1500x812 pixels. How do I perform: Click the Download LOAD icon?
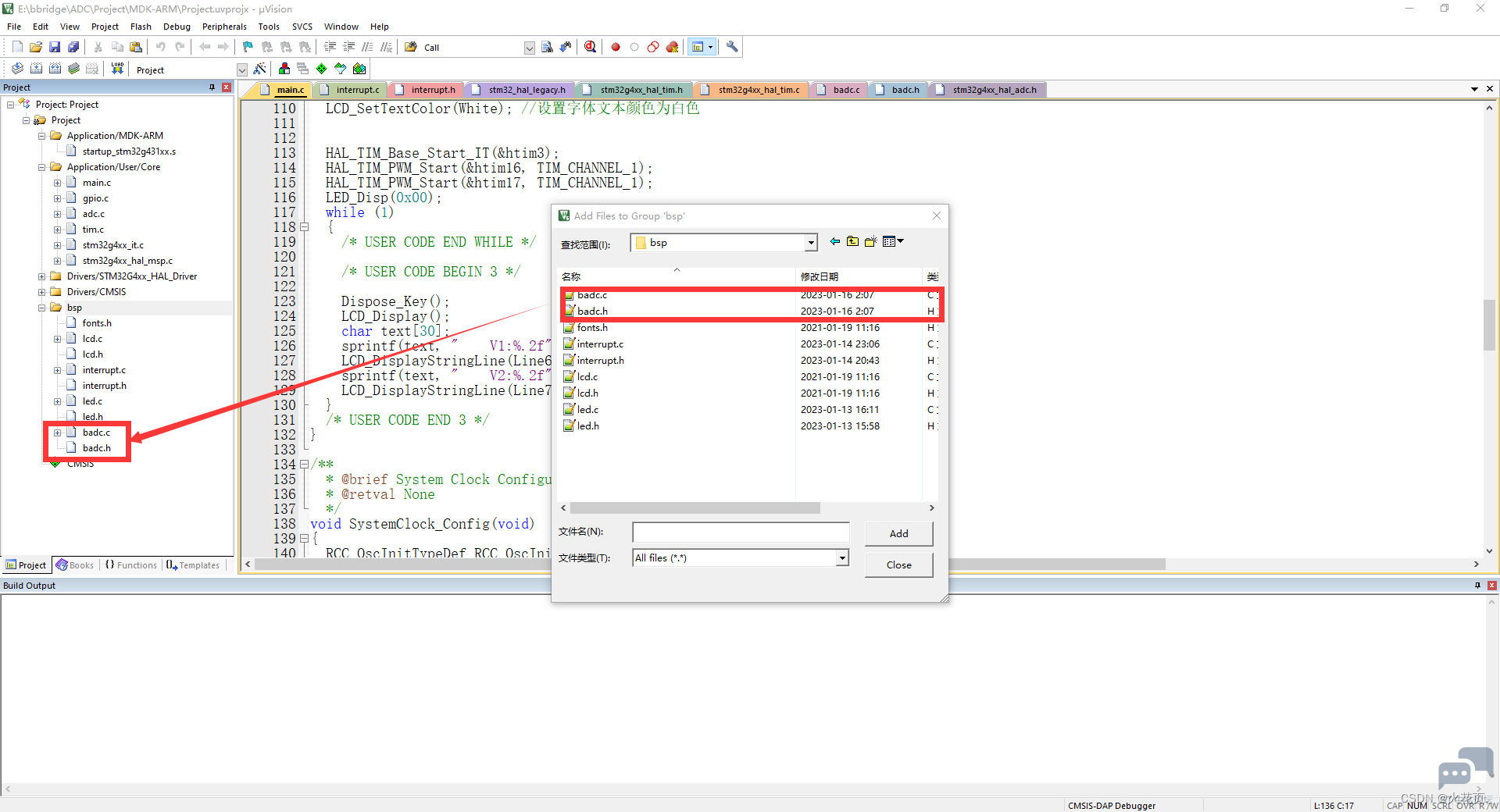(117, 69)
